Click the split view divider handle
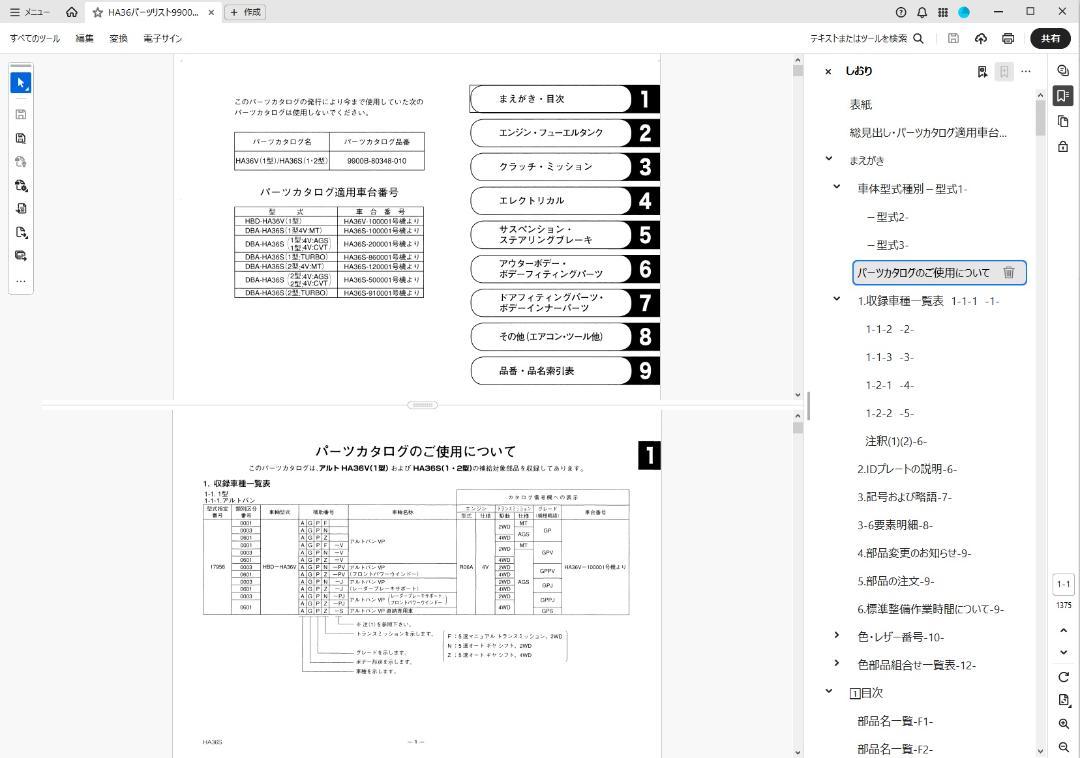 click(x=422, y=405)
